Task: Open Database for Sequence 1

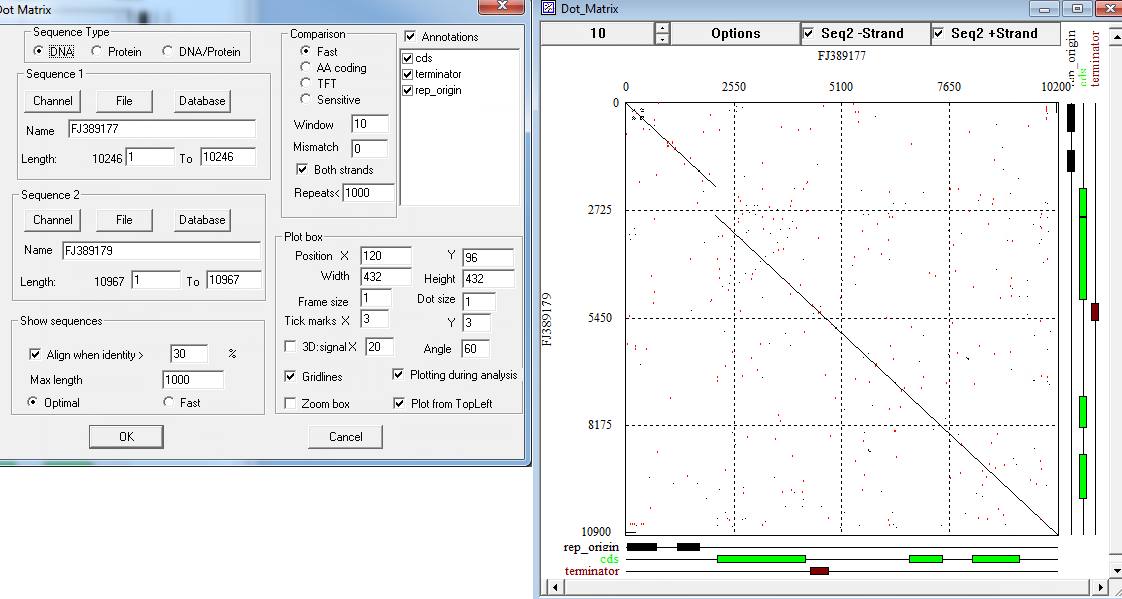Action: (202, 101)
